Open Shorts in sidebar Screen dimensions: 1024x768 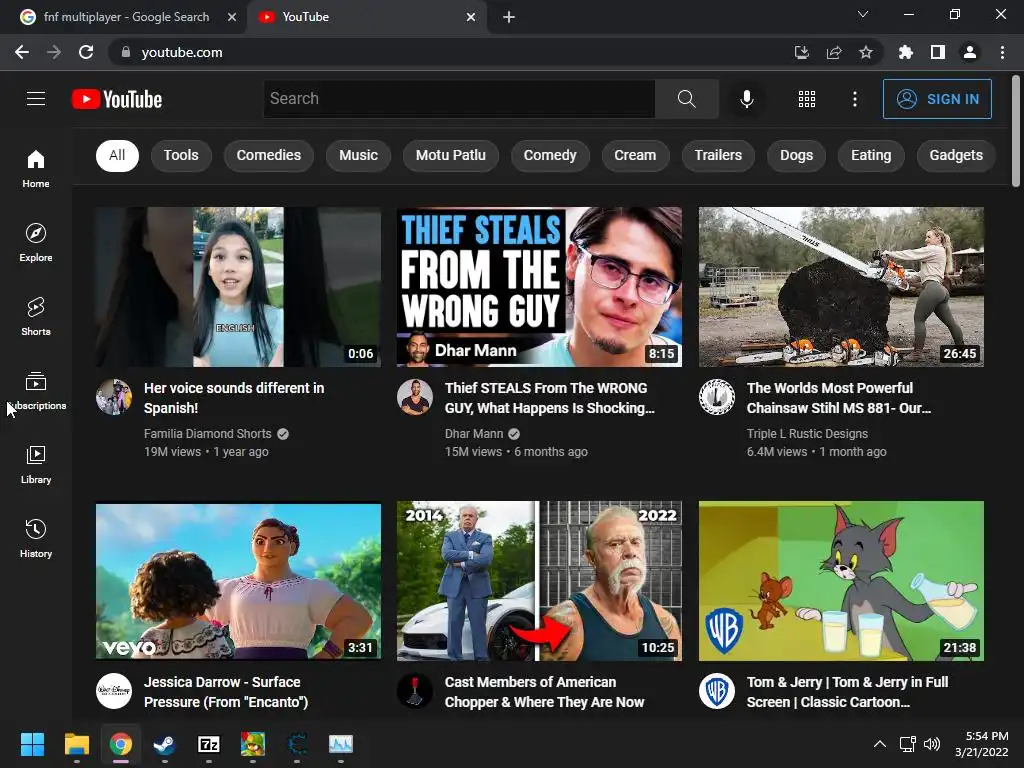tap(36, 316)
